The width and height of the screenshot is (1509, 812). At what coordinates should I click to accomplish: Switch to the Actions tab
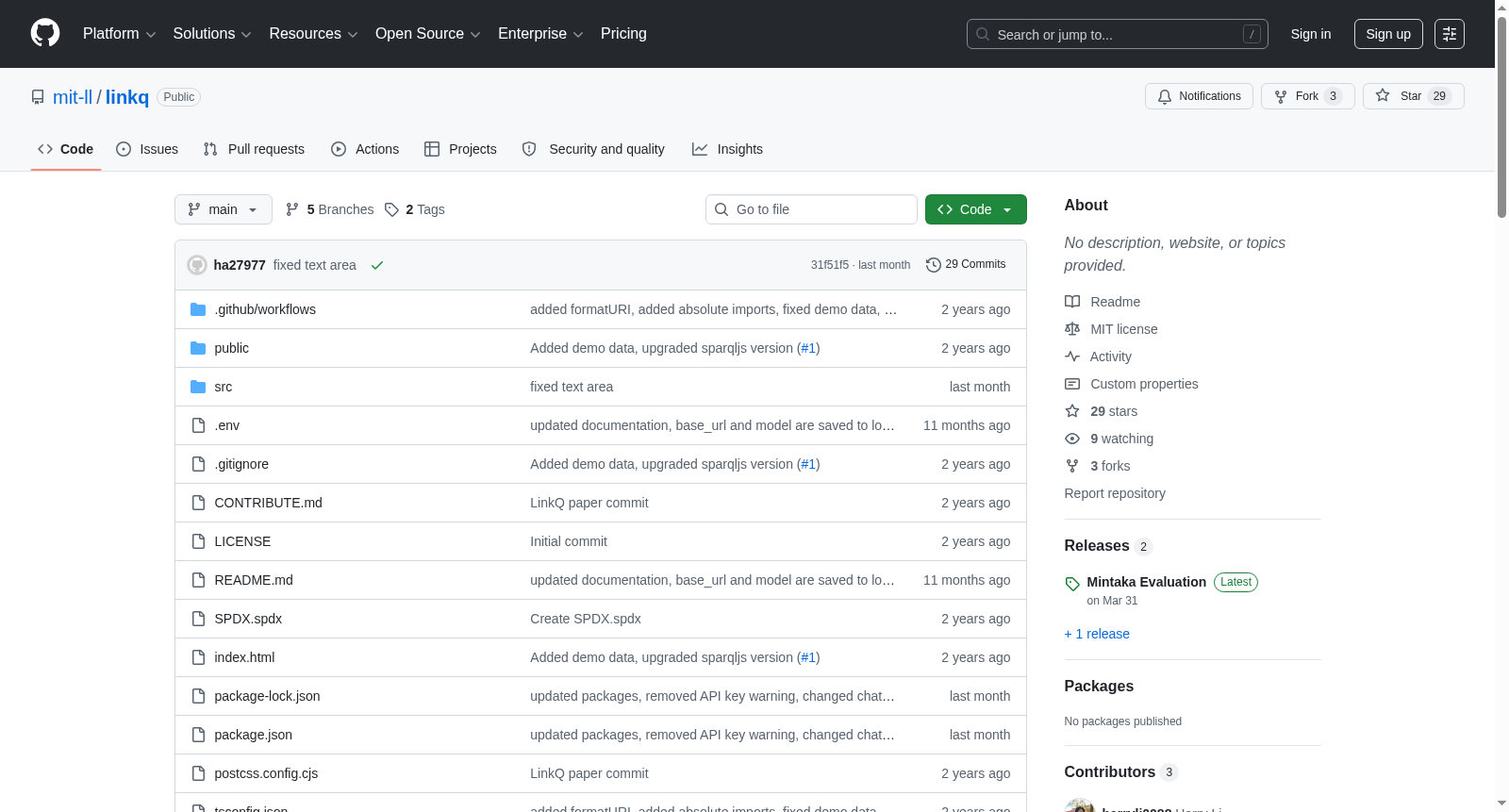(365, 149)
